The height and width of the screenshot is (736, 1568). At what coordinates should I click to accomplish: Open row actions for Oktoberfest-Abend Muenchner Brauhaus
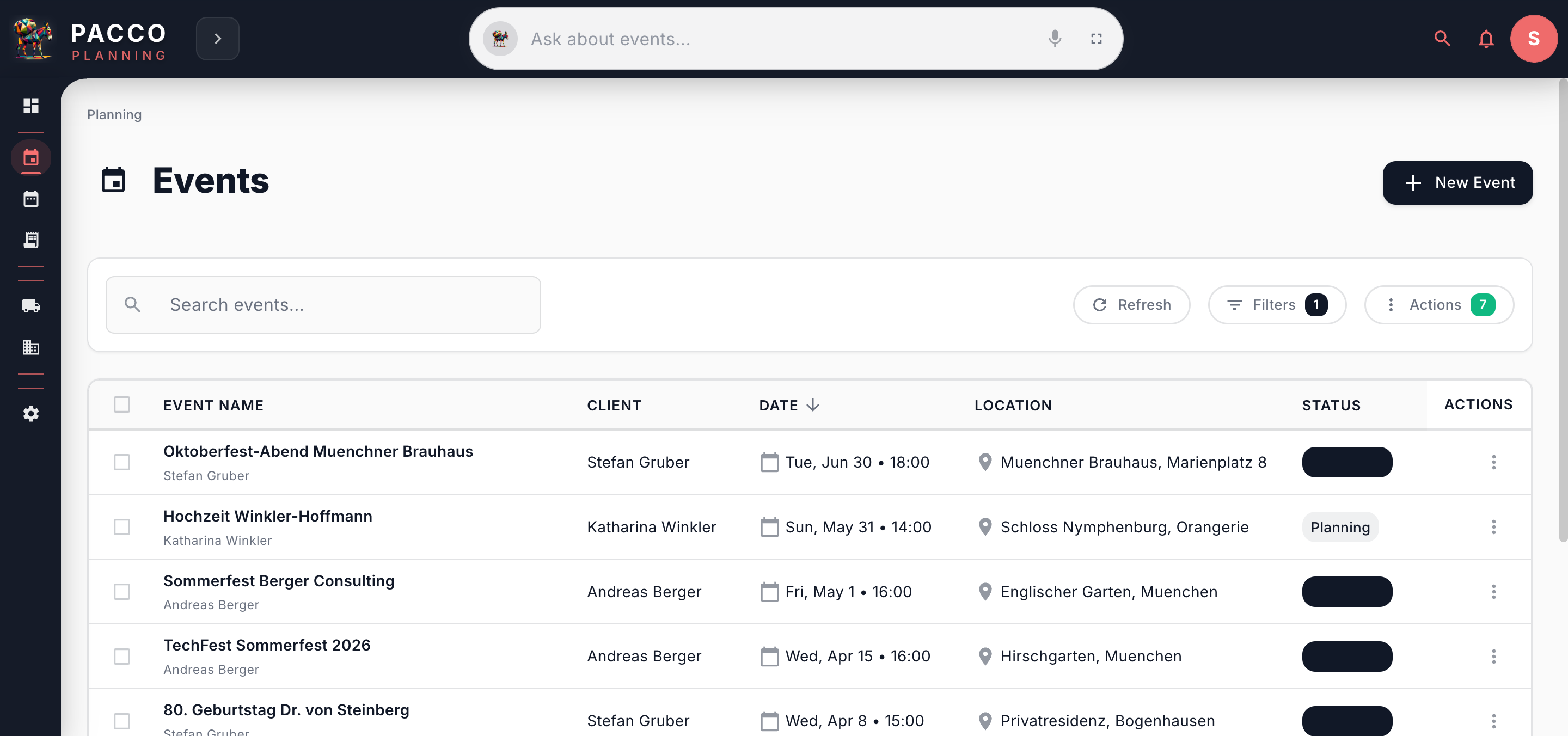[1493, 462]
